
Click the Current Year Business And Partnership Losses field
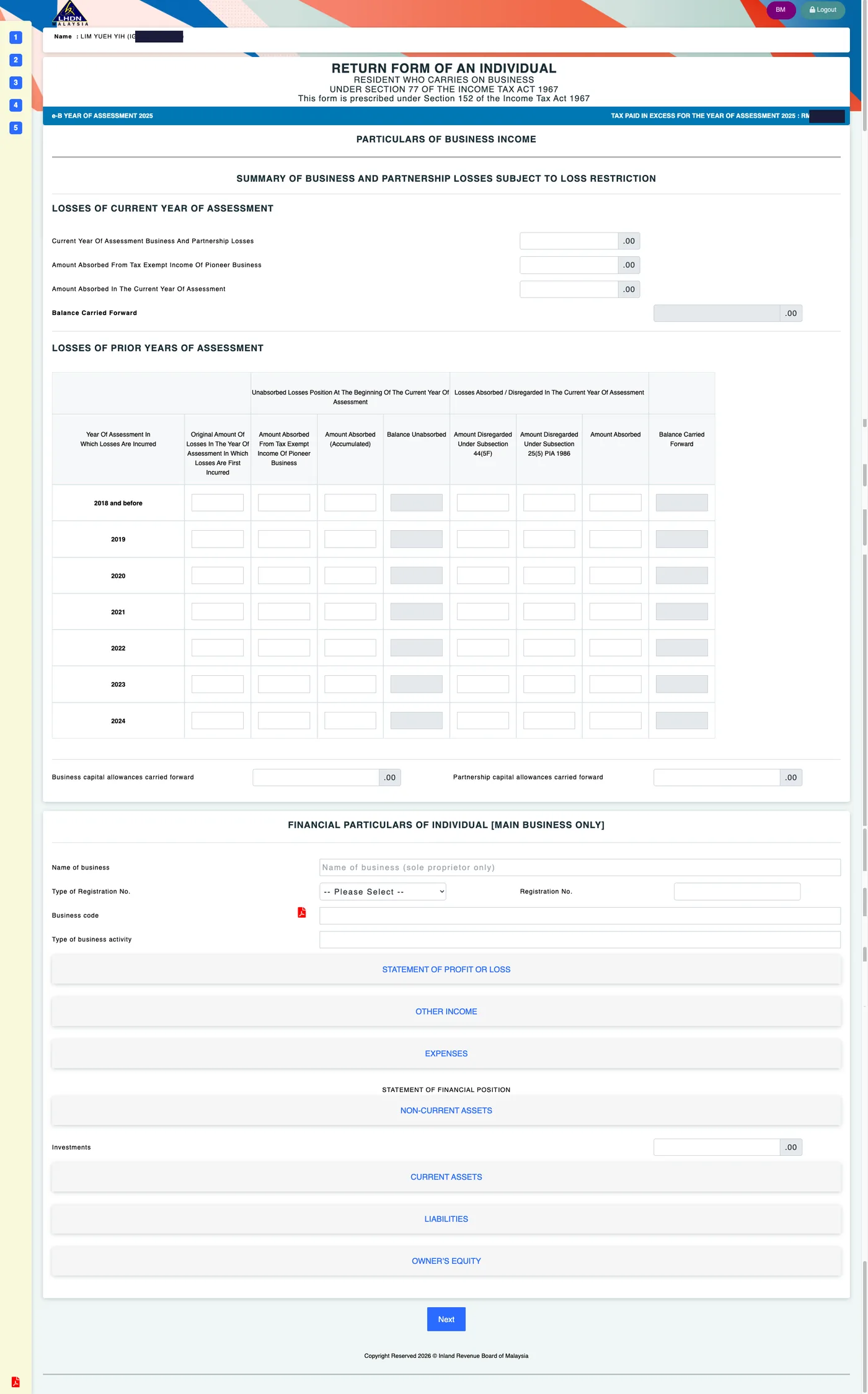[569, 241]
